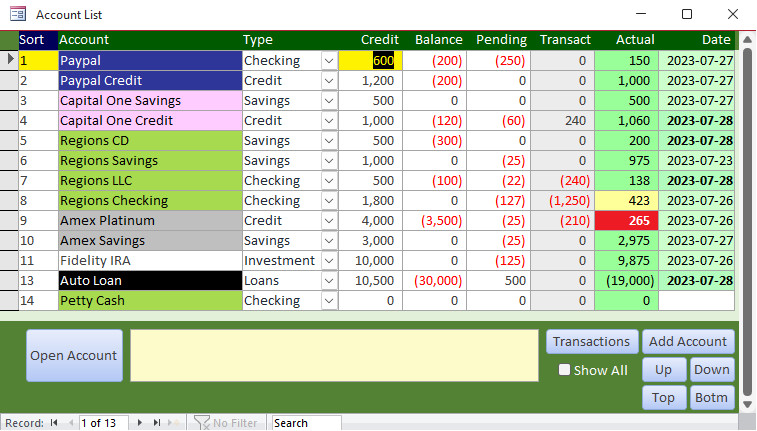This screenshot has width=757, height=431.
Task: Open Type dropdown for Fidelity IRA
Action: tap(329, 261)
